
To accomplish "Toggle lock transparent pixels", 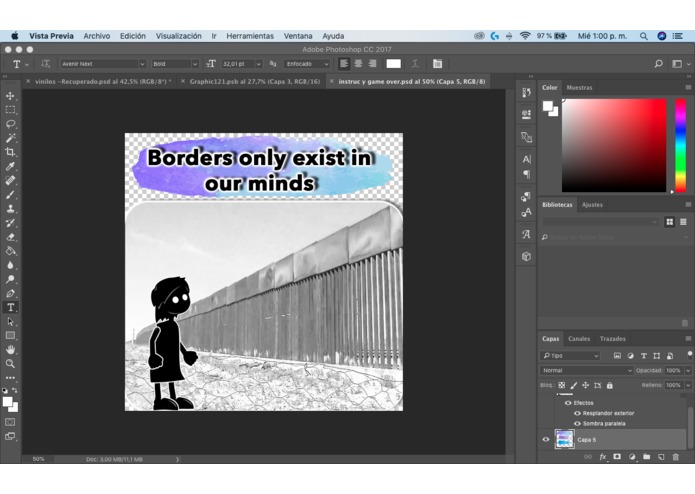I will point(562,385).
